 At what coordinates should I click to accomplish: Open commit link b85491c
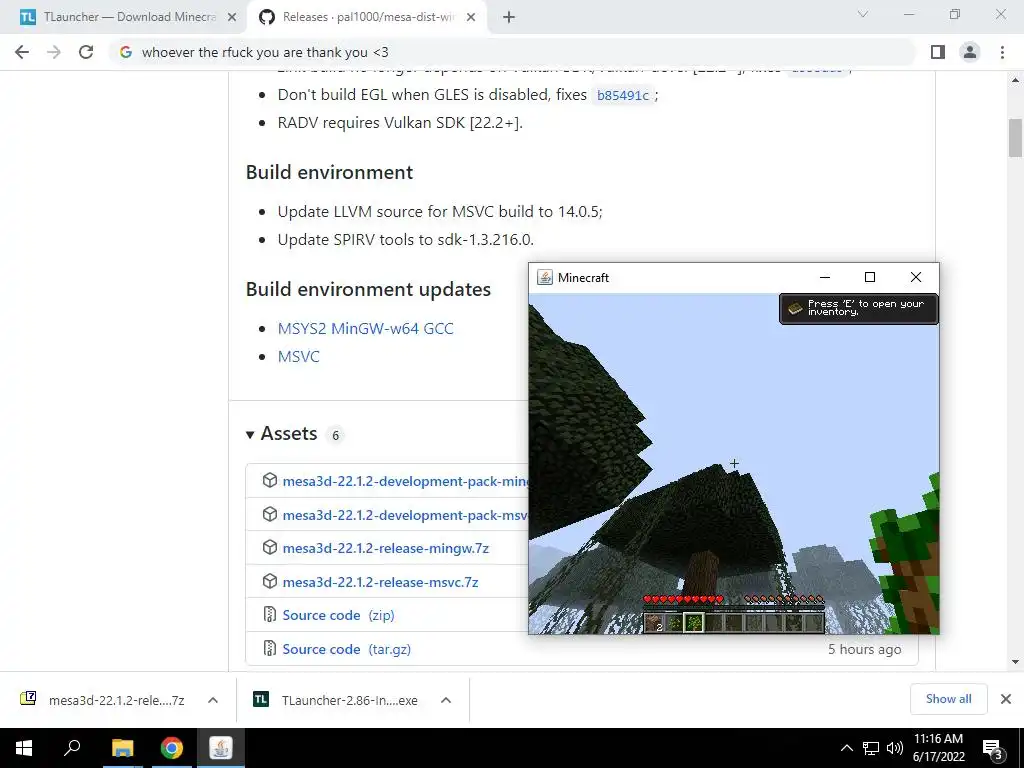tap(623, 95)
